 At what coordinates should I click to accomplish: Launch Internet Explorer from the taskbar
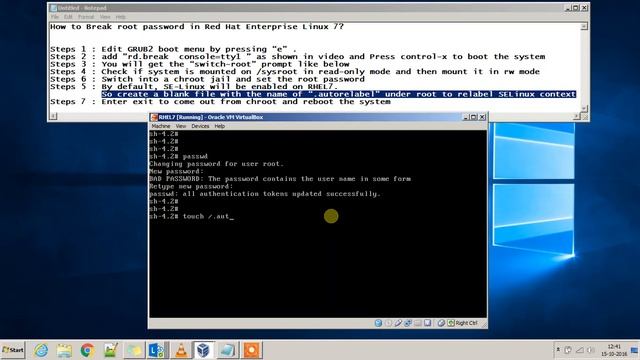[x=41, y=350]
